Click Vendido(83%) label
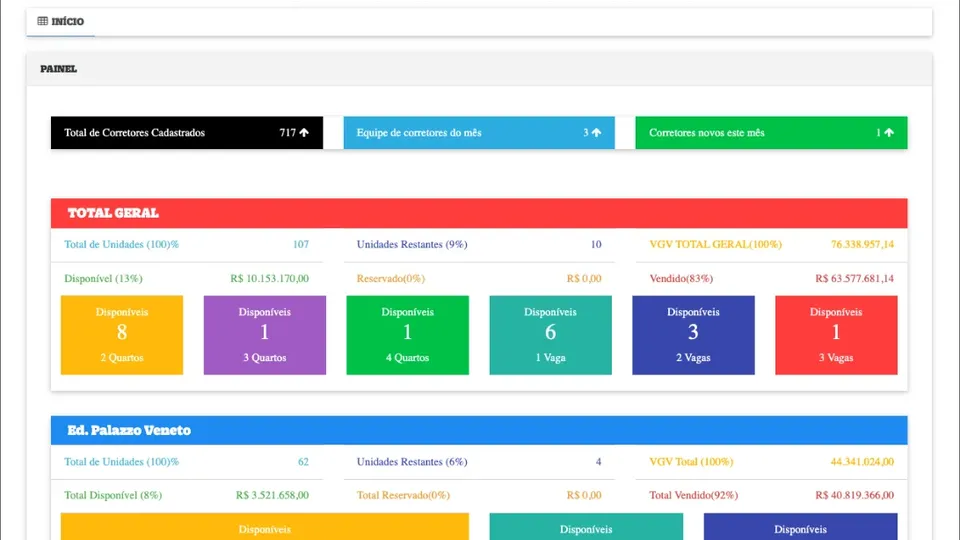Viewport: 960px width, 540px height. coord(681,279)
